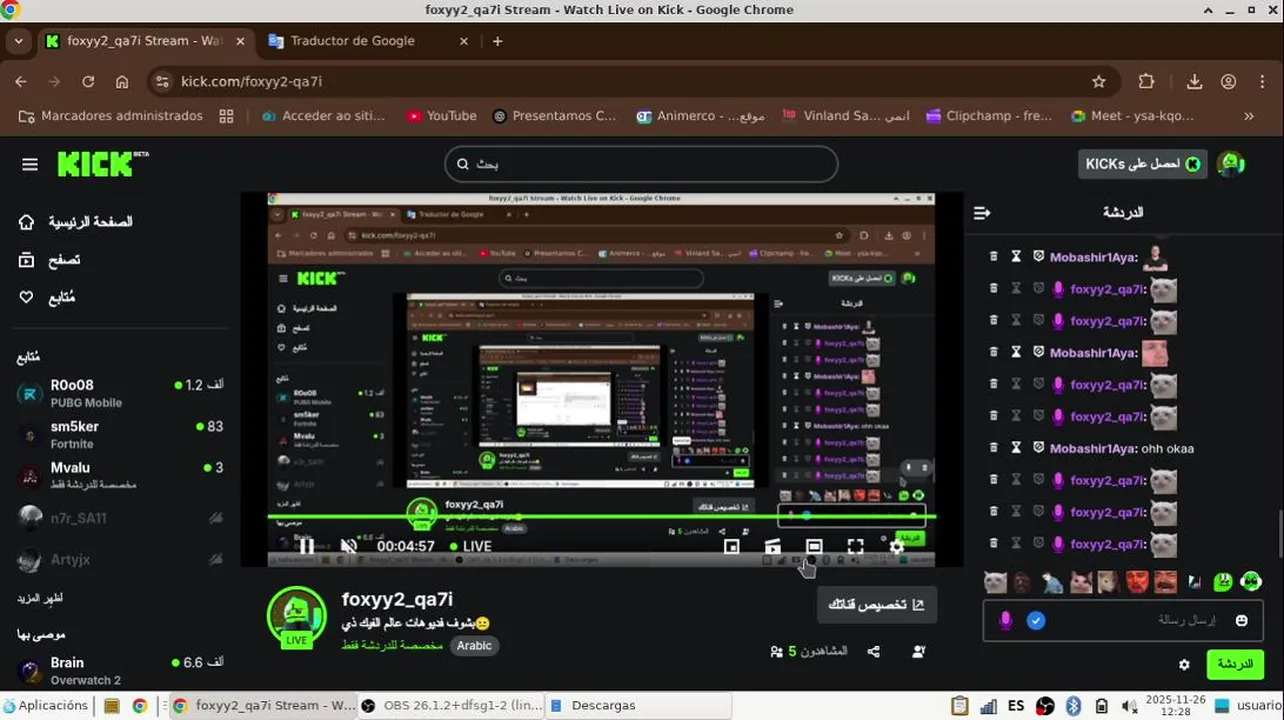Close the Traductor de Google tab
This screenshot has height=720, width=1284.
pyautogui.click(x=463, y=41)
